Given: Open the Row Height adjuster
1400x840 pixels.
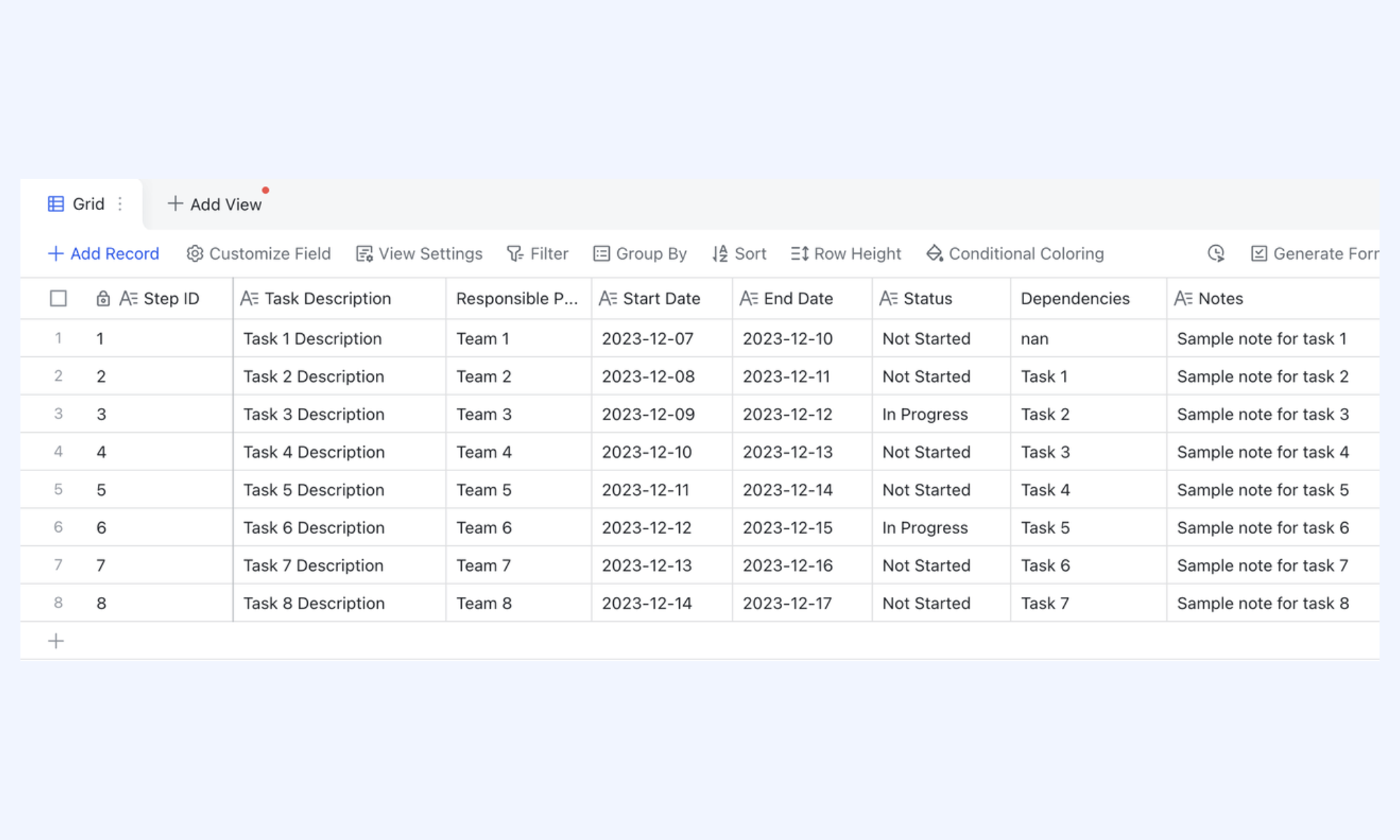Looking at the screenshot, I should click(846, 253).
